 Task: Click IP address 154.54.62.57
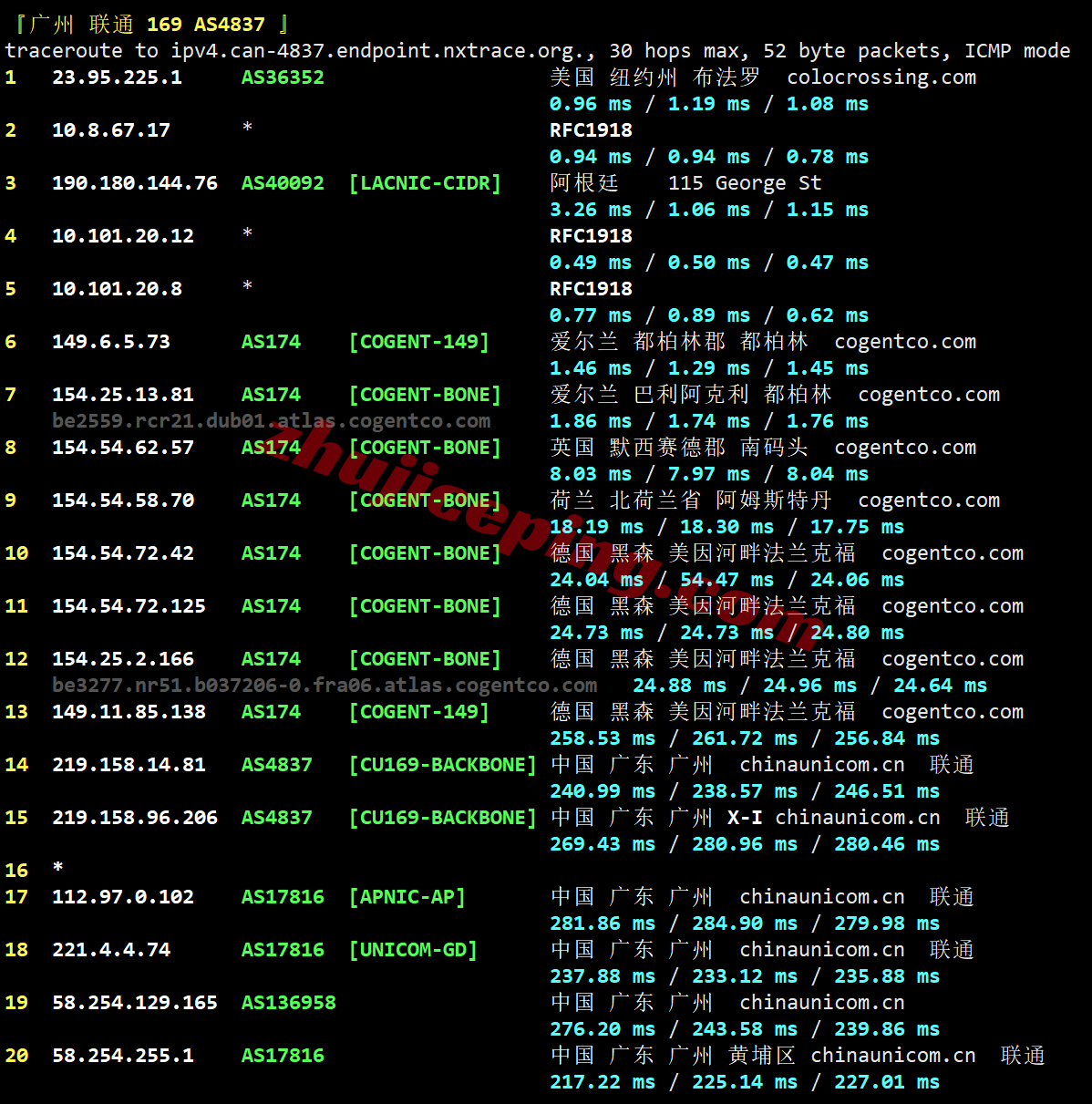pos(123,448)
